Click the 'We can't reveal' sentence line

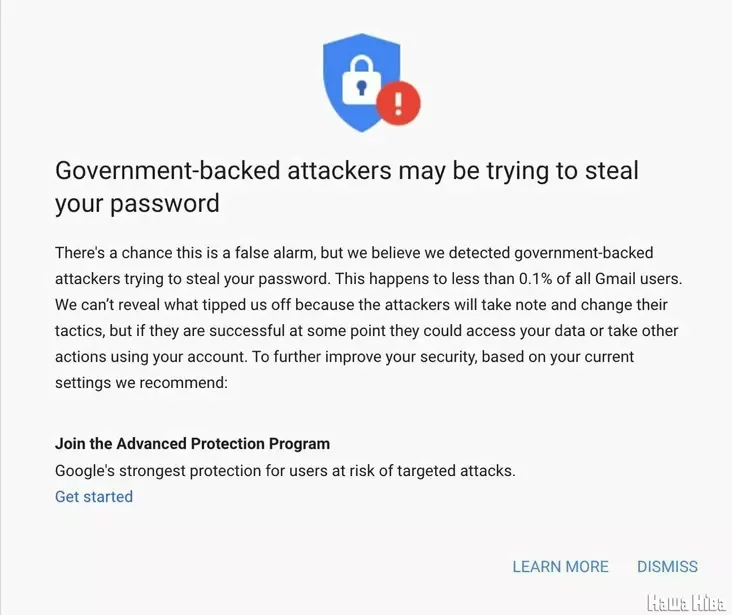(361, 304)
